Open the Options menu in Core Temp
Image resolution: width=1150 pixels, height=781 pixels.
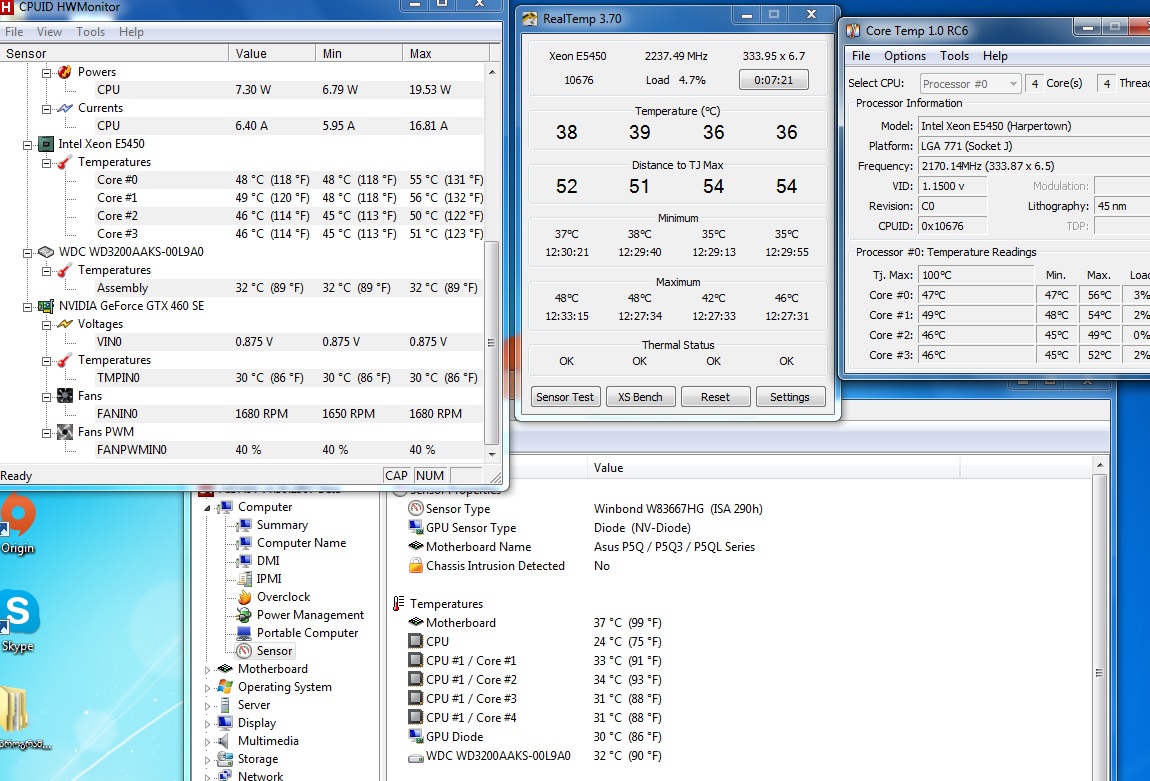click(904, 56)
